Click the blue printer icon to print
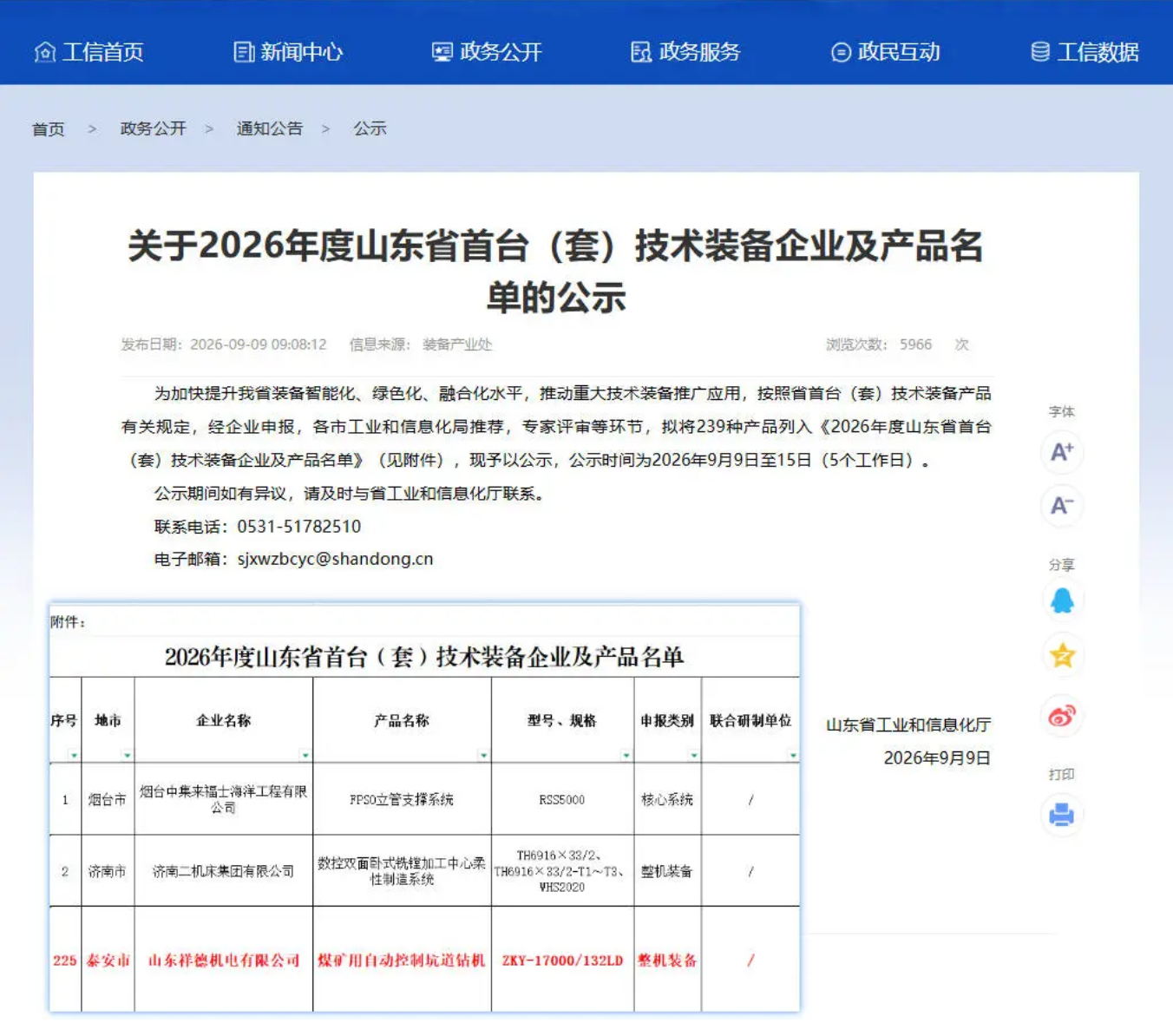The image size is (1173, 1036). 1062,815
